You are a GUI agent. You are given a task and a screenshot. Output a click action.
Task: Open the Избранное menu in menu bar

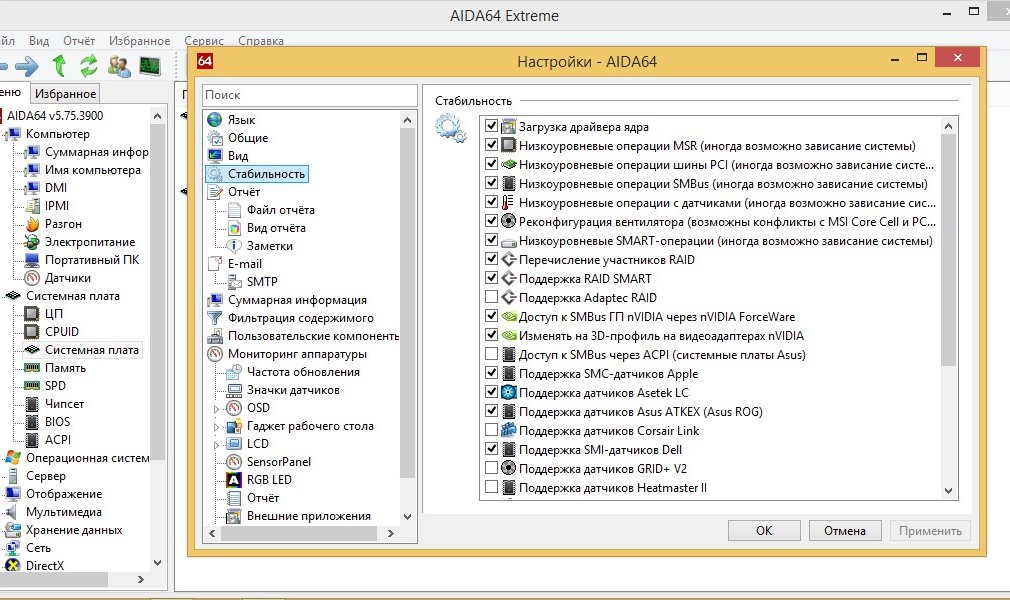click(x=139, y=41)
